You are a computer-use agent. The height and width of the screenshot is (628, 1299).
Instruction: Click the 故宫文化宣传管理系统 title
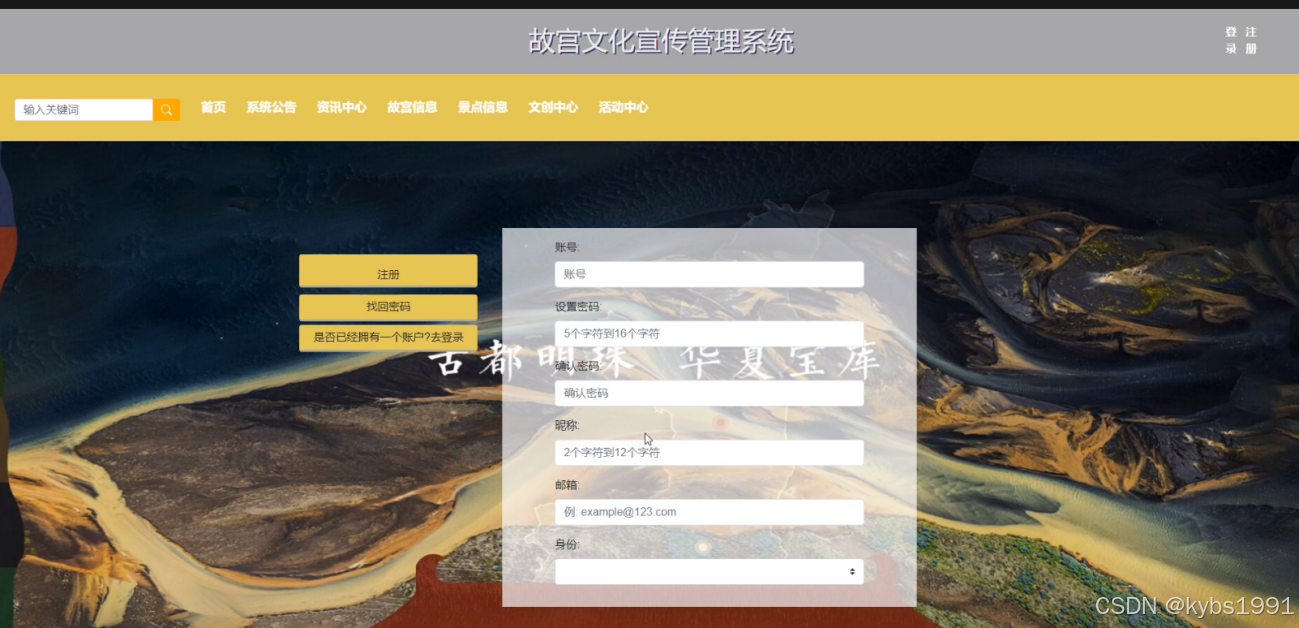click(x=661, y=41)
